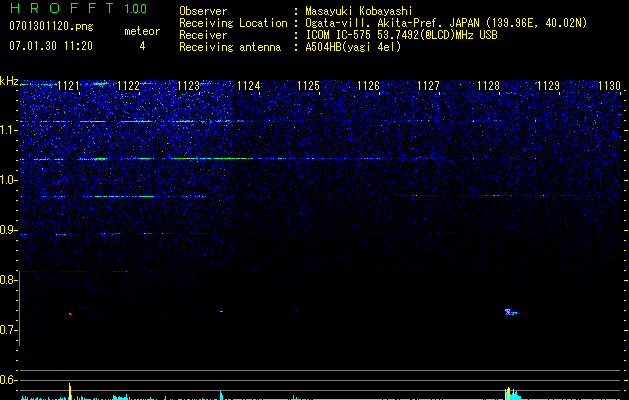Click time marker 1127
The width and height of the screenshot is (629, 400).
click(x=428, y=86)
